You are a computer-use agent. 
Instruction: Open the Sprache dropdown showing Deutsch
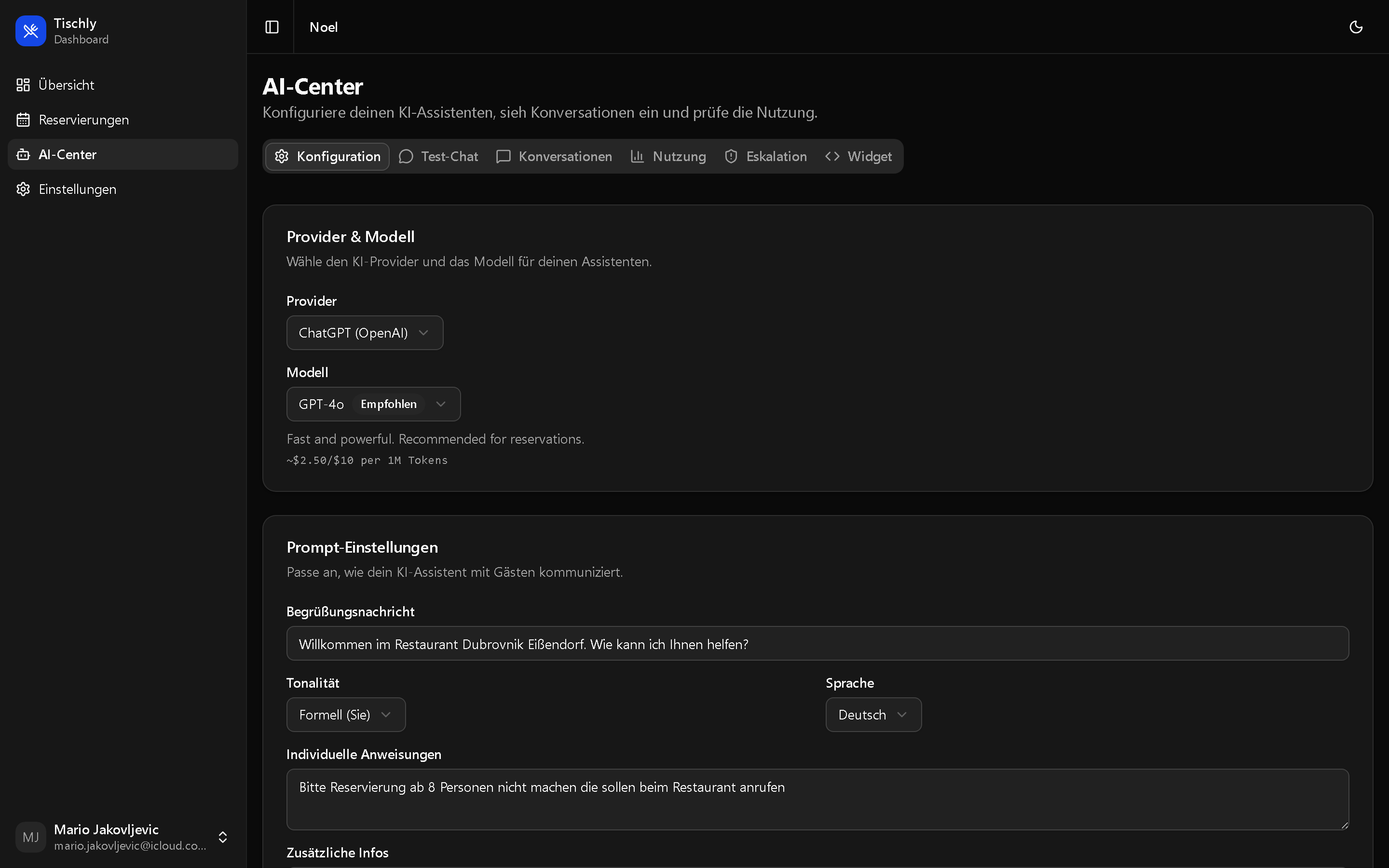point(873,714)
